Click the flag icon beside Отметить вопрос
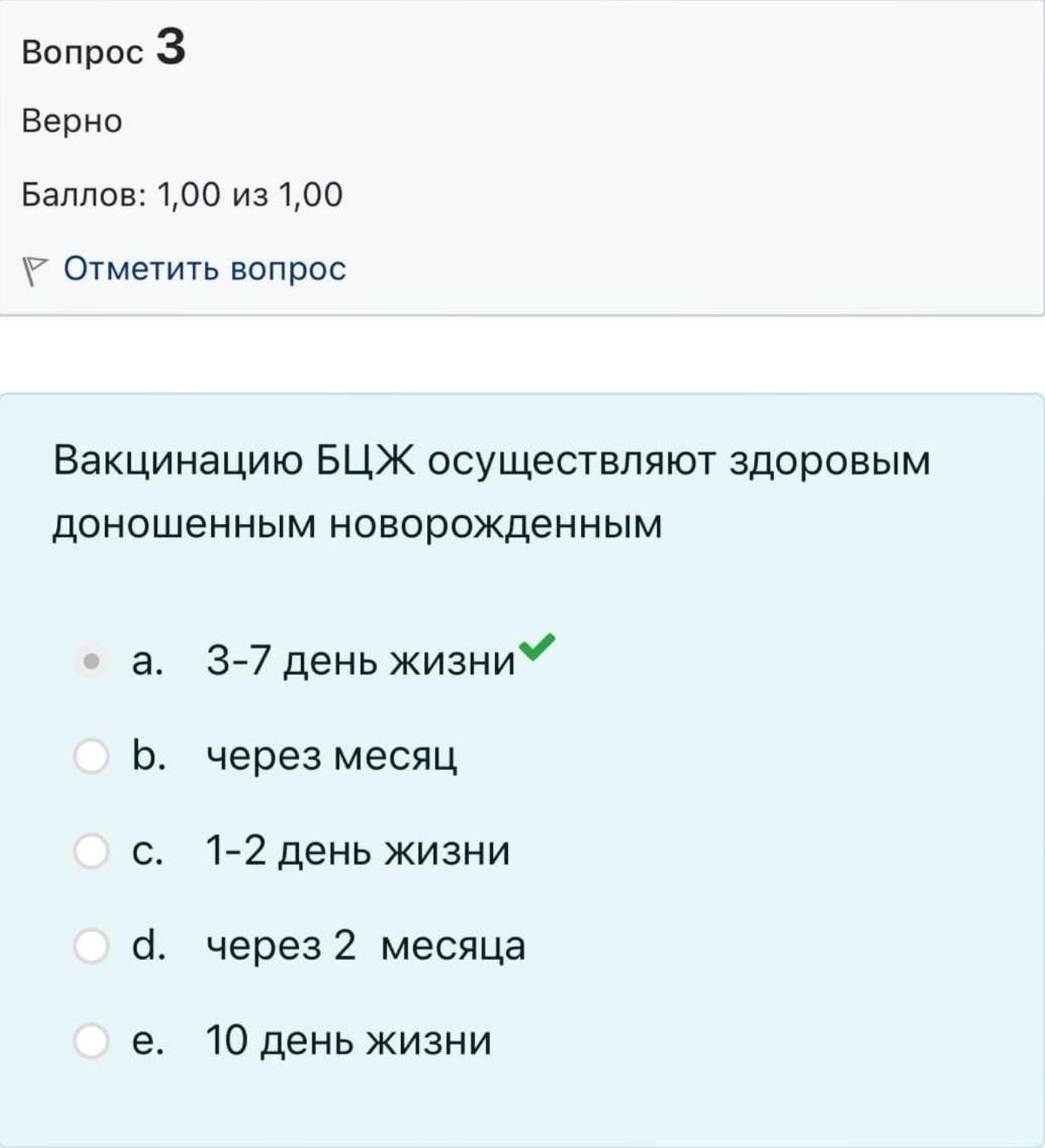The width and height of the screenshot is (1045, 1148). (x=34, y=271)
